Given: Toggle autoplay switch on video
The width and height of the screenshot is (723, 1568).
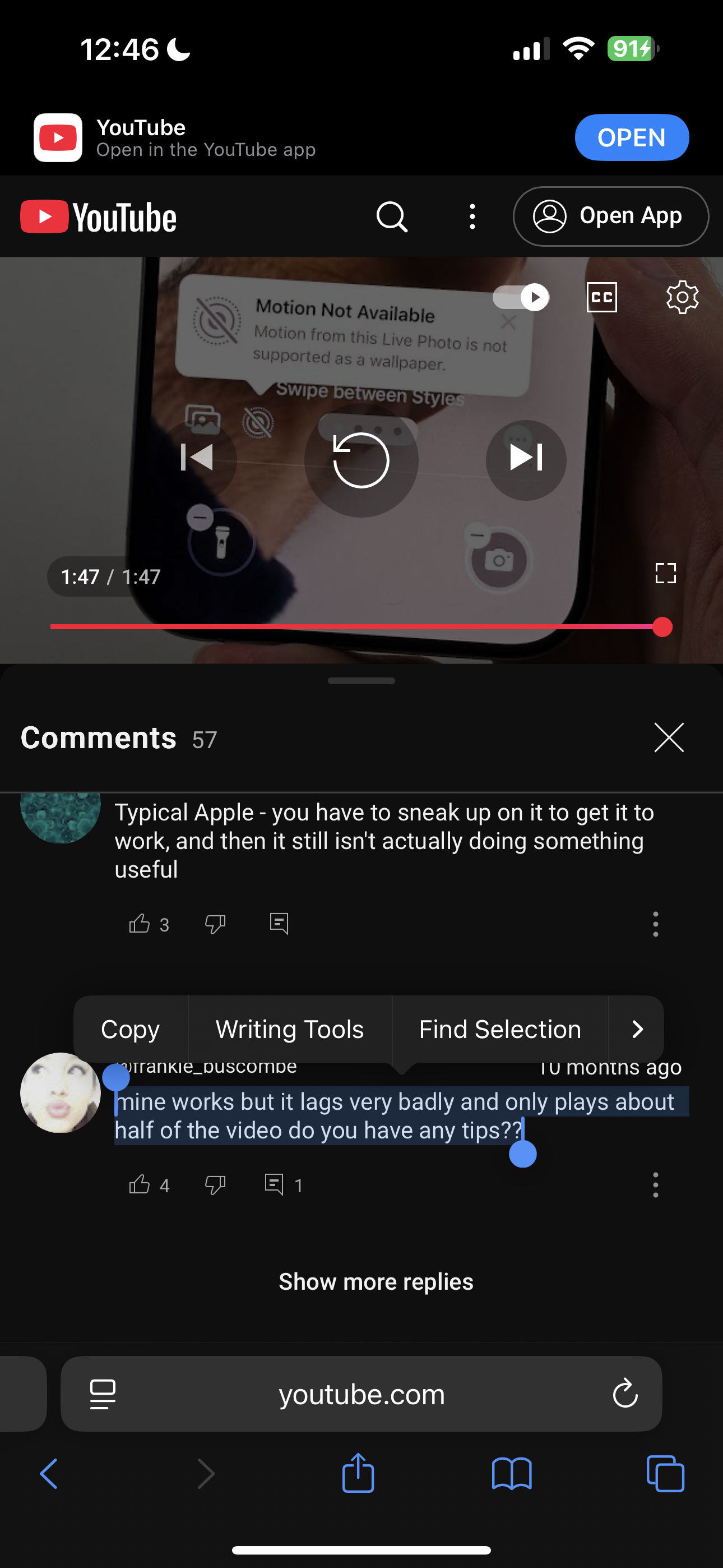Looking at the screenshot, I should (521, 297).
